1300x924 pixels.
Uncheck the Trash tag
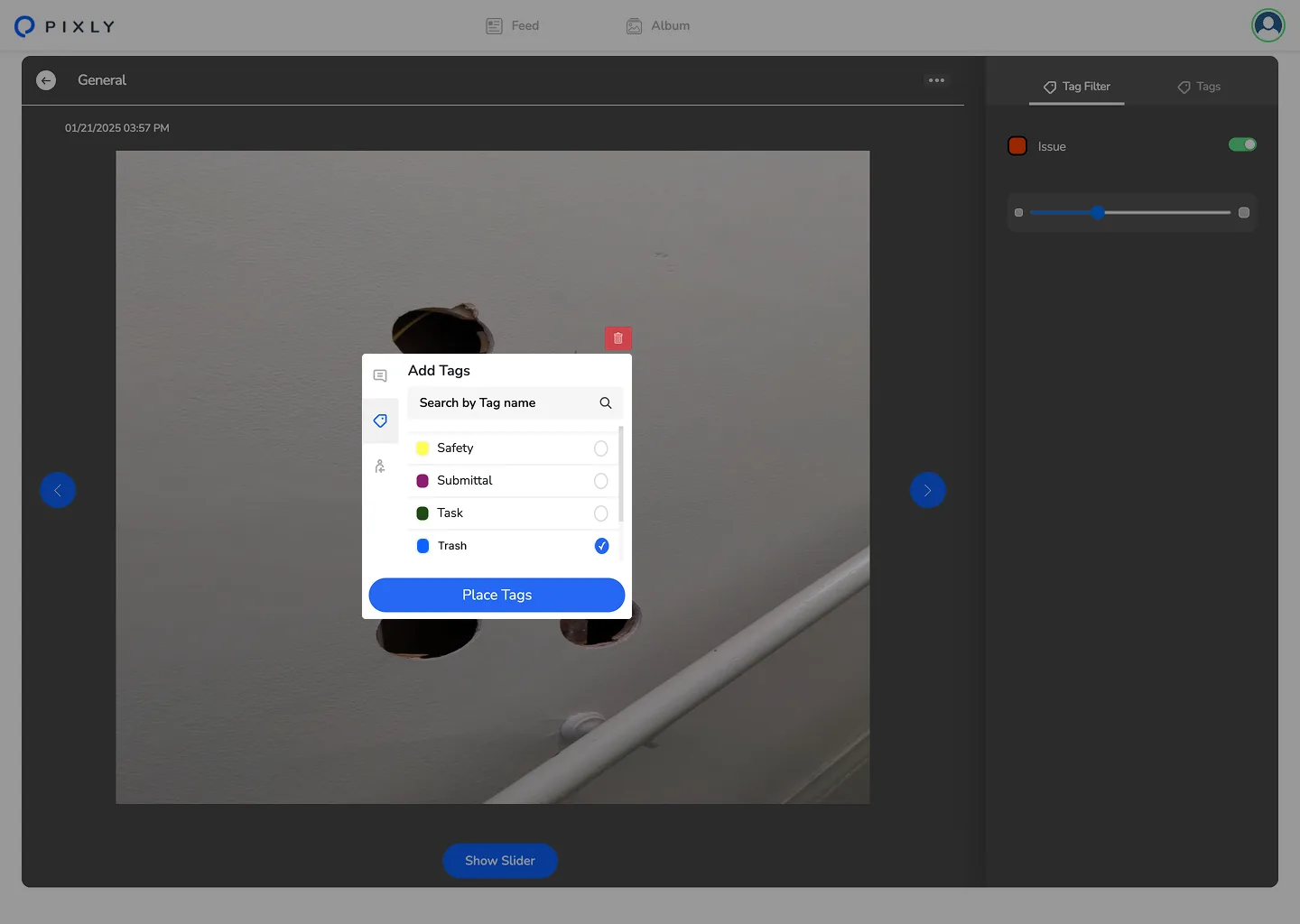click(602, 546)
